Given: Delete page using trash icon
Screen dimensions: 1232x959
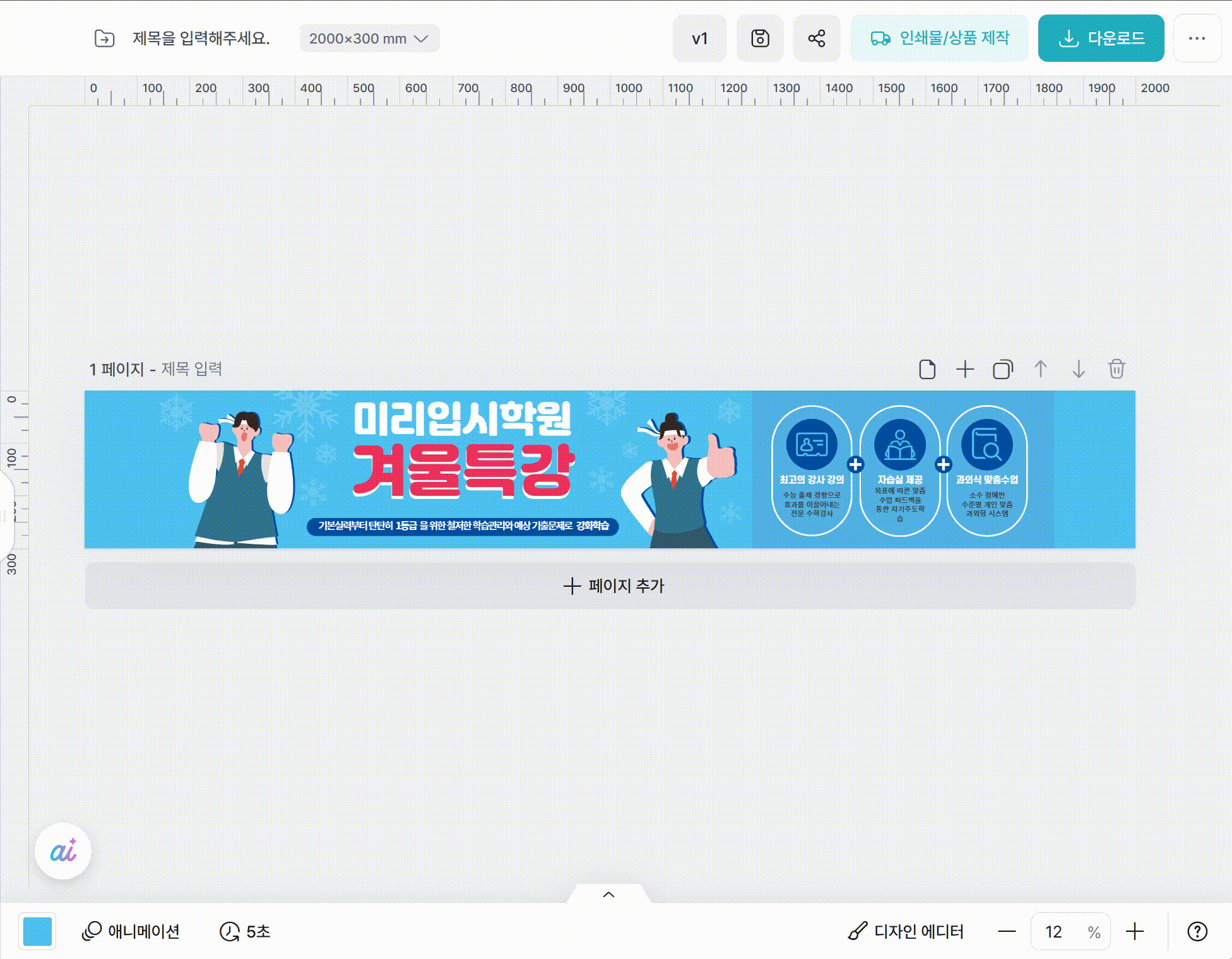Looking at the screenshot, I should tap(1116, 369).
